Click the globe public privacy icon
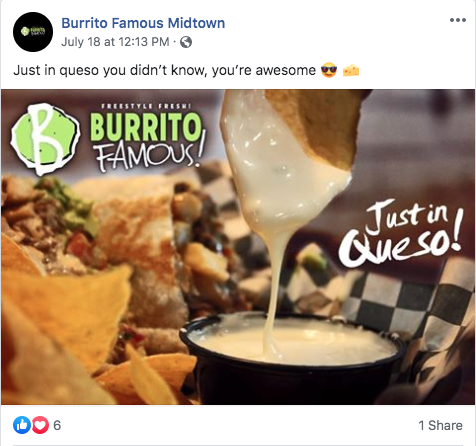The width and height of the screenshot is (476, 446). click(186, 42)
